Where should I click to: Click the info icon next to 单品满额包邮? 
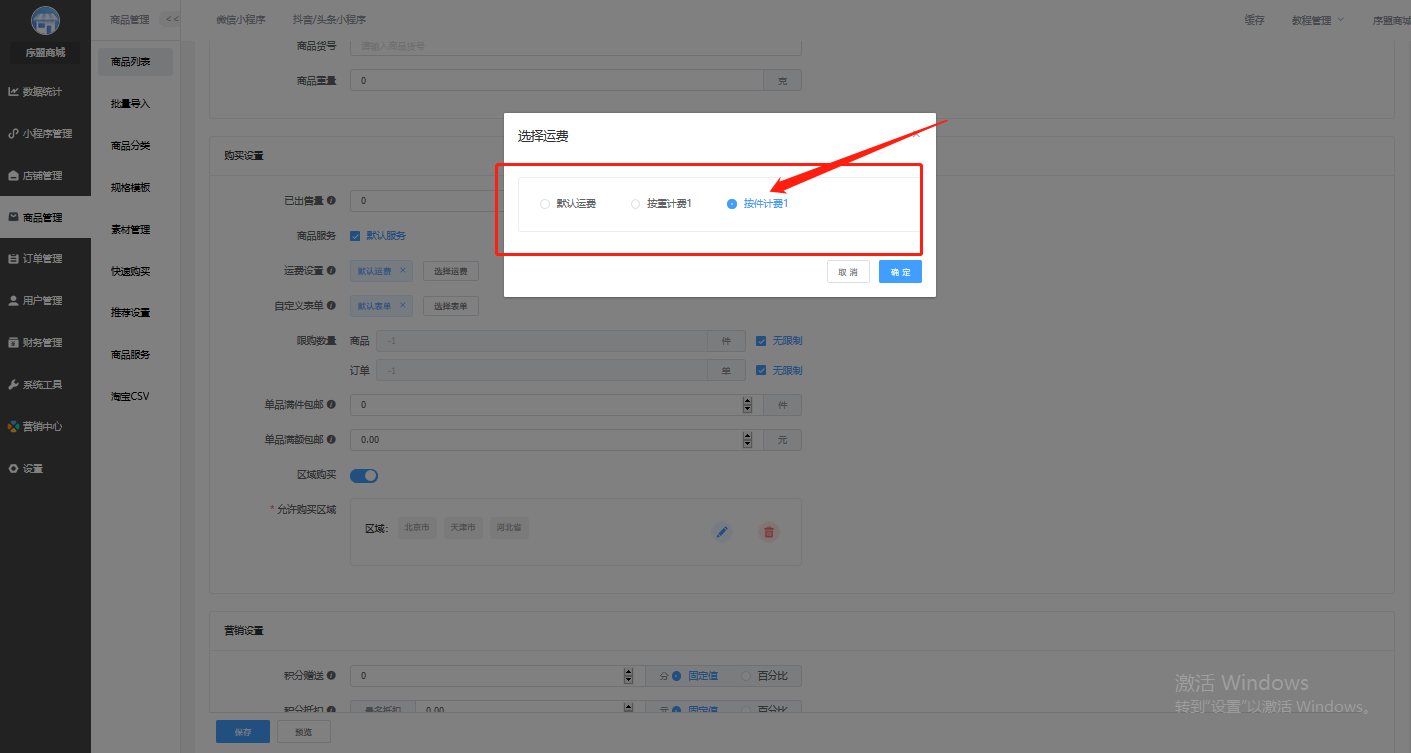point(331,440)
